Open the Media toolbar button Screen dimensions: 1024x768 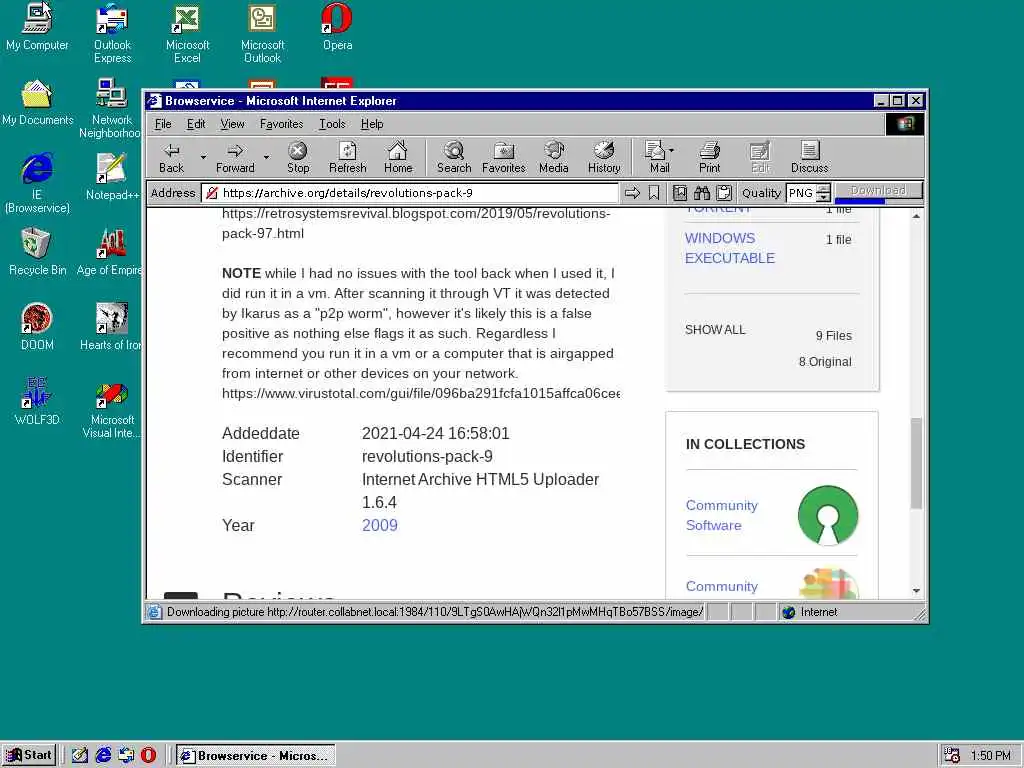coord(554,157)
